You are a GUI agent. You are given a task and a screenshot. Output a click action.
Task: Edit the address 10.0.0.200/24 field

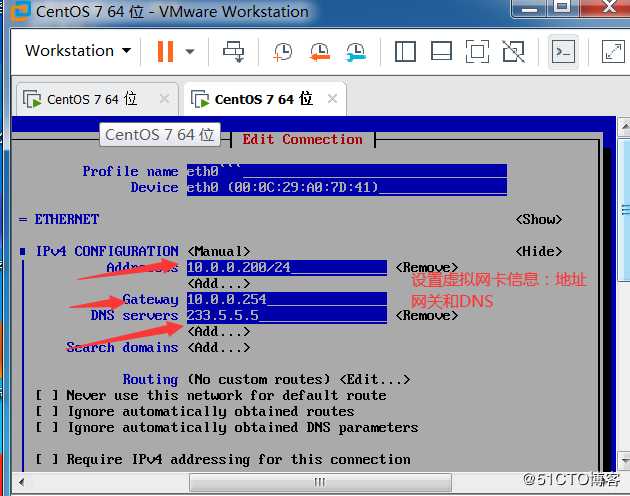pyautogui.click(x=287, y=267)
